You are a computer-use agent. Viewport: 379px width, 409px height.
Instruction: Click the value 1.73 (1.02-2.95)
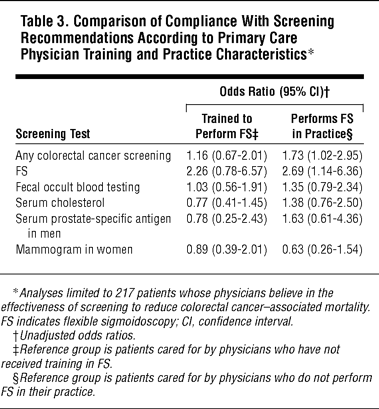click(x=322, y=156)
